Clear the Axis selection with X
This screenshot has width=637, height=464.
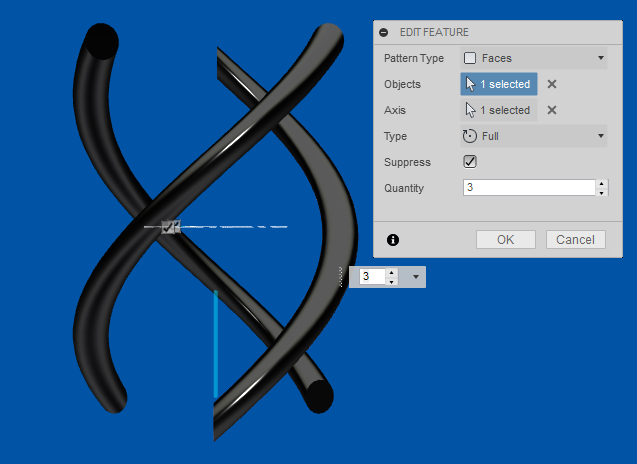point(552,110)
